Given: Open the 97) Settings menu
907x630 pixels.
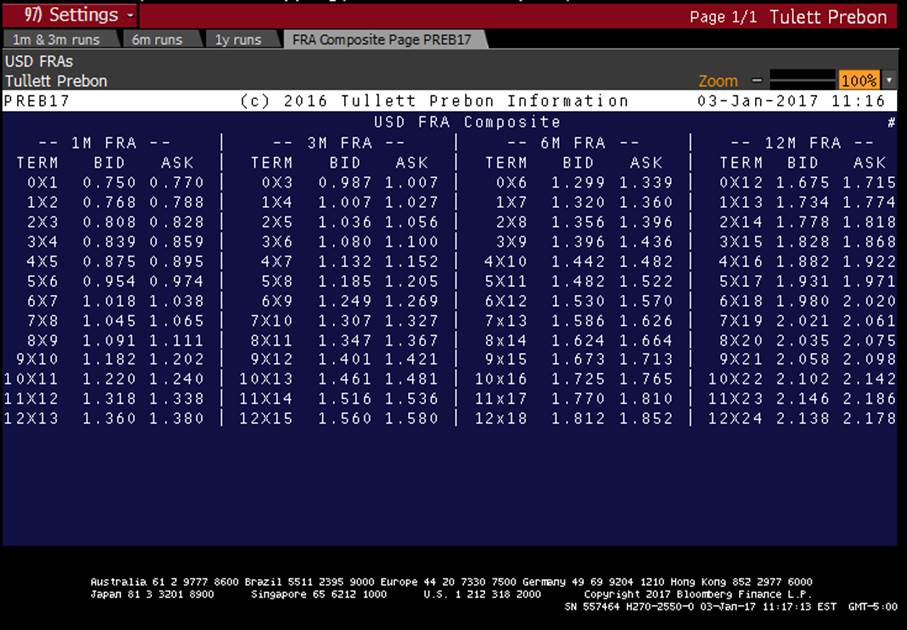Looking at the screenshot, I should click(x=69, y=15).
